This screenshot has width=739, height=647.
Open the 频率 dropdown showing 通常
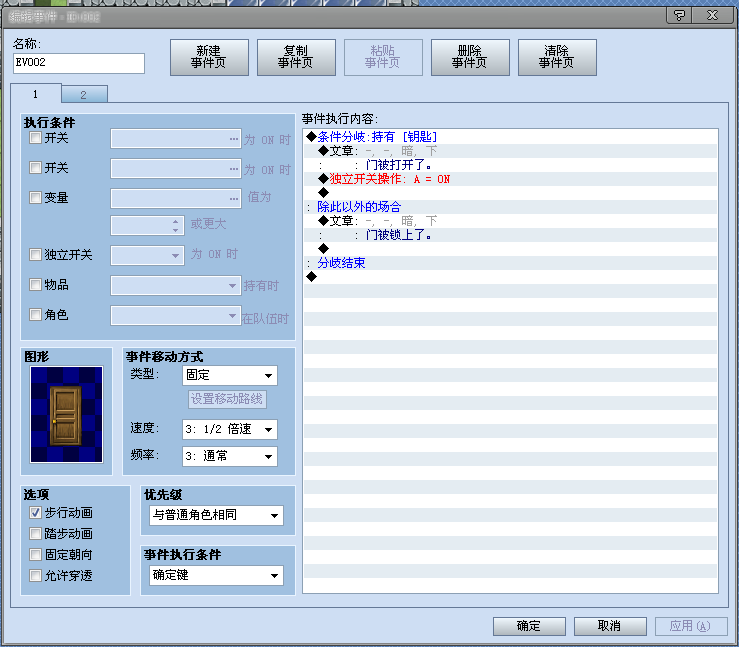pyautogui.click(x=230, y=456)
